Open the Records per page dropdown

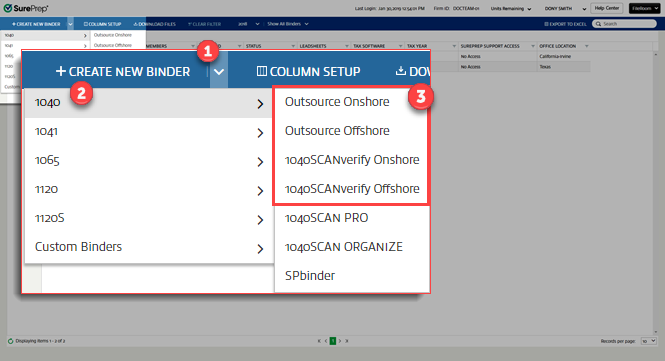tap(648, 341)
